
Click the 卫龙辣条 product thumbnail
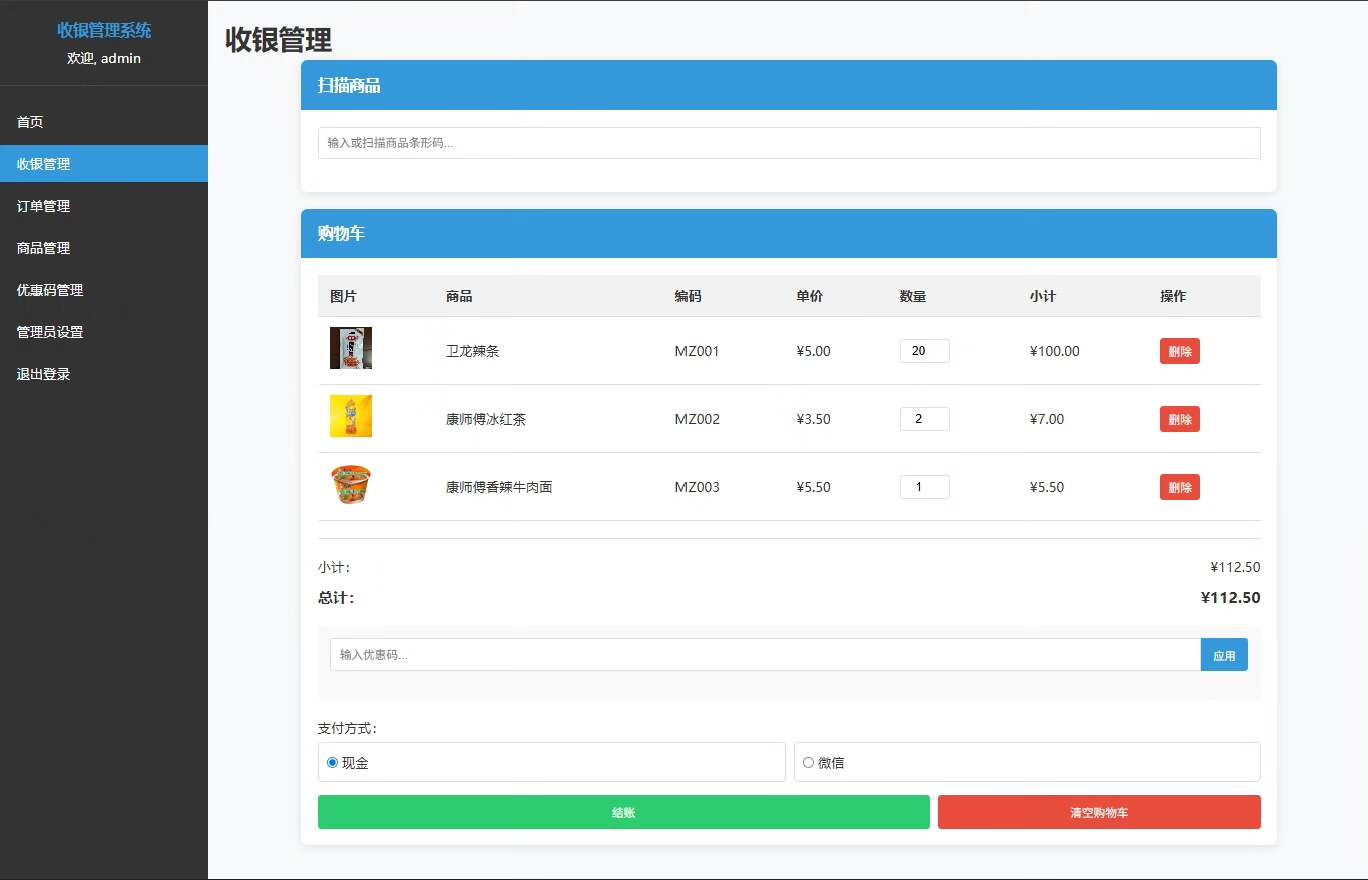coord(350,348)
